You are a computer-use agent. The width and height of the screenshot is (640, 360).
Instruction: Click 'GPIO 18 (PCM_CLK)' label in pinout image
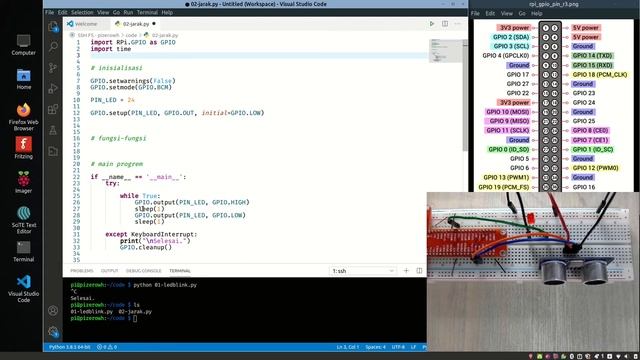coord(600,75)
